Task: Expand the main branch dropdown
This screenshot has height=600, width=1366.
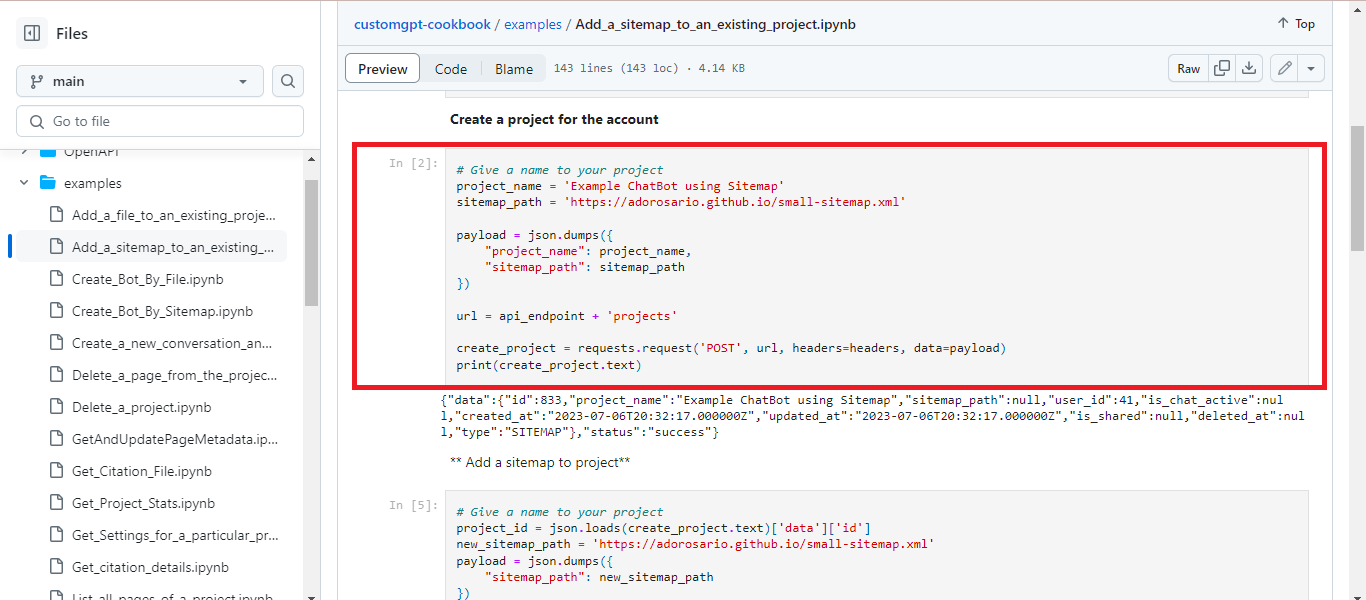Action: pyautogui.click(x=139, y=81)
